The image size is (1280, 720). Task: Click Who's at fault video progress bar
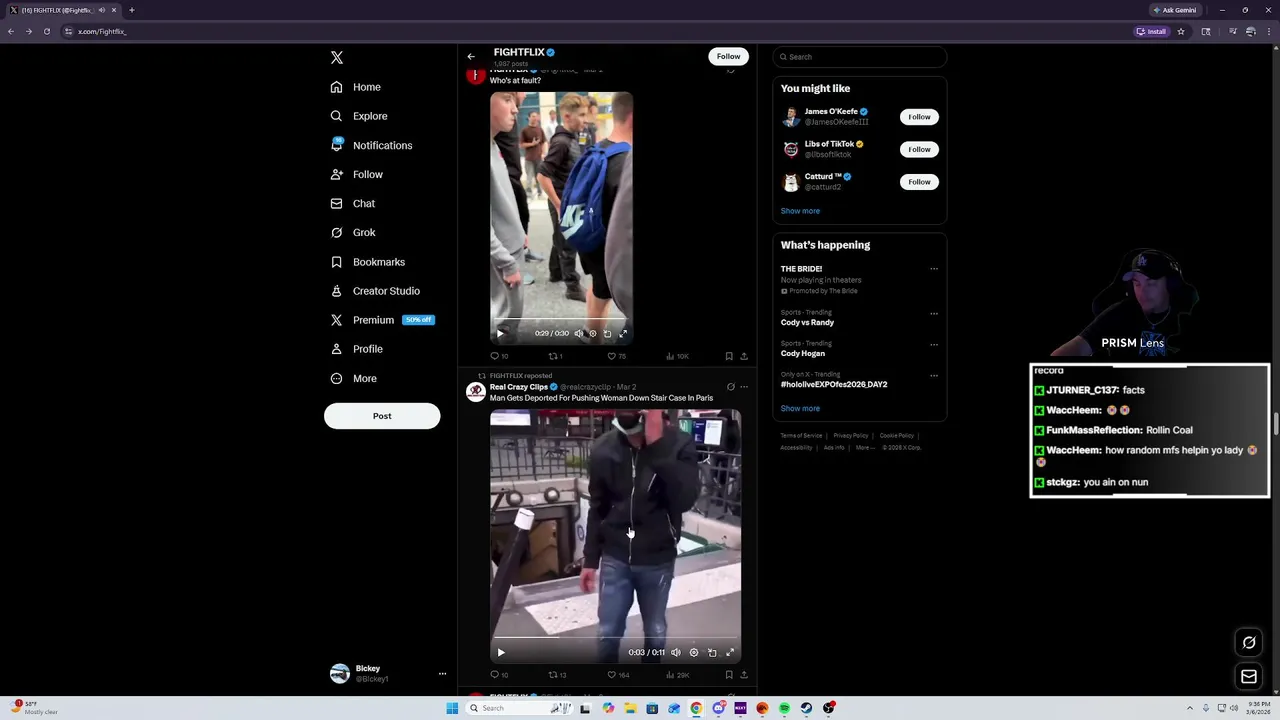tap(561, 320)
